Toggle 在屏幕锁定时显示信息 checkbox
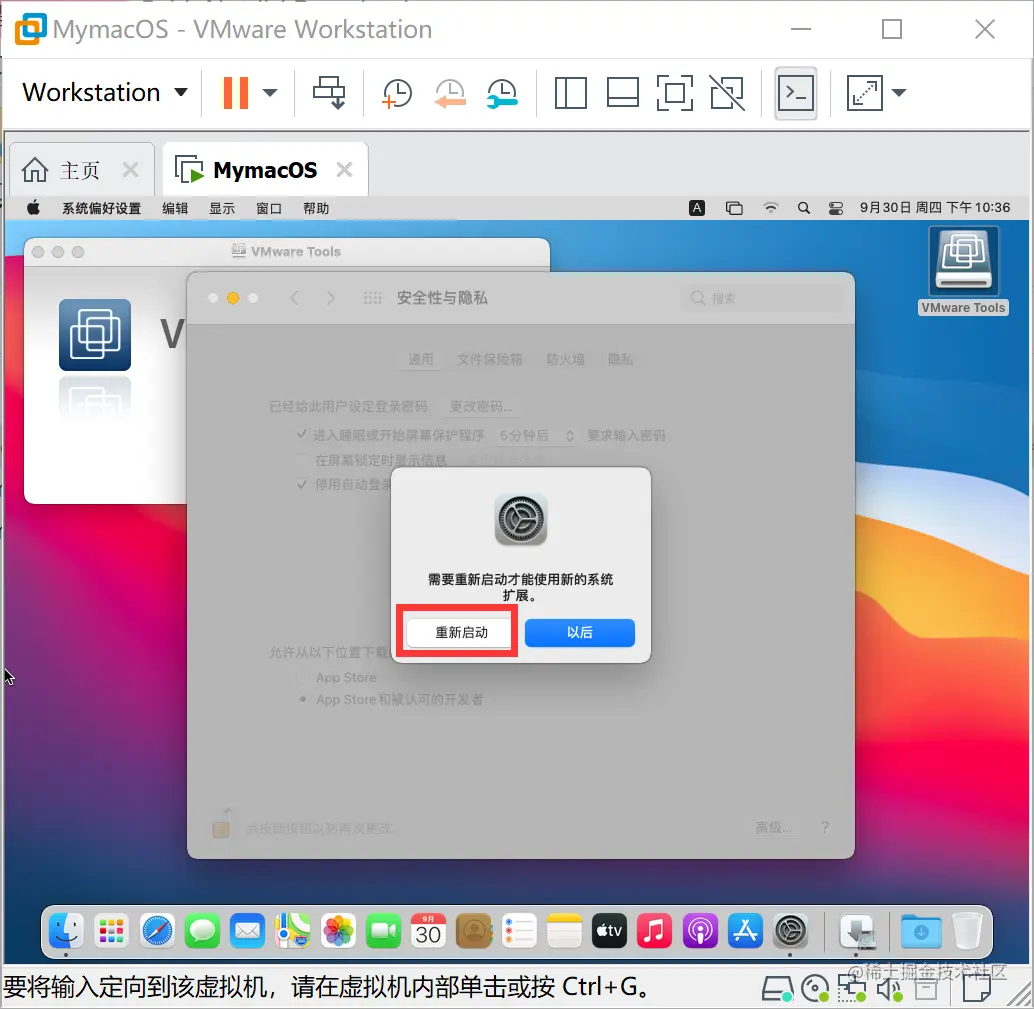Viewport: 1034px width, 1009px height. [x=302, y=460]
